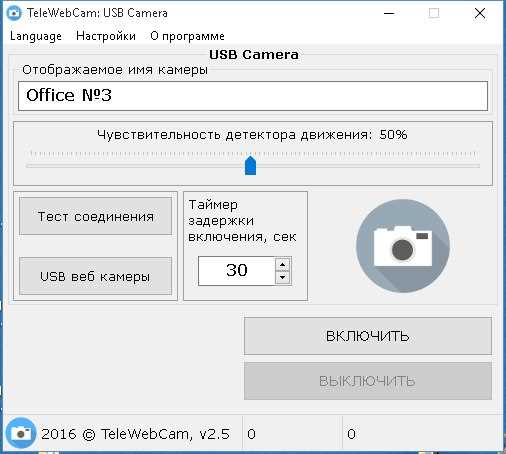Click the 2016 © TeleWebCam version text

[x=135, y=434]
